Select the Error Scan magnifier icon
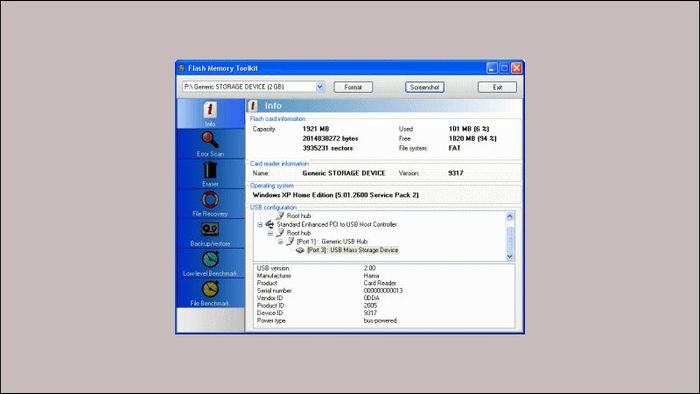700x394 pixels. 210,140
